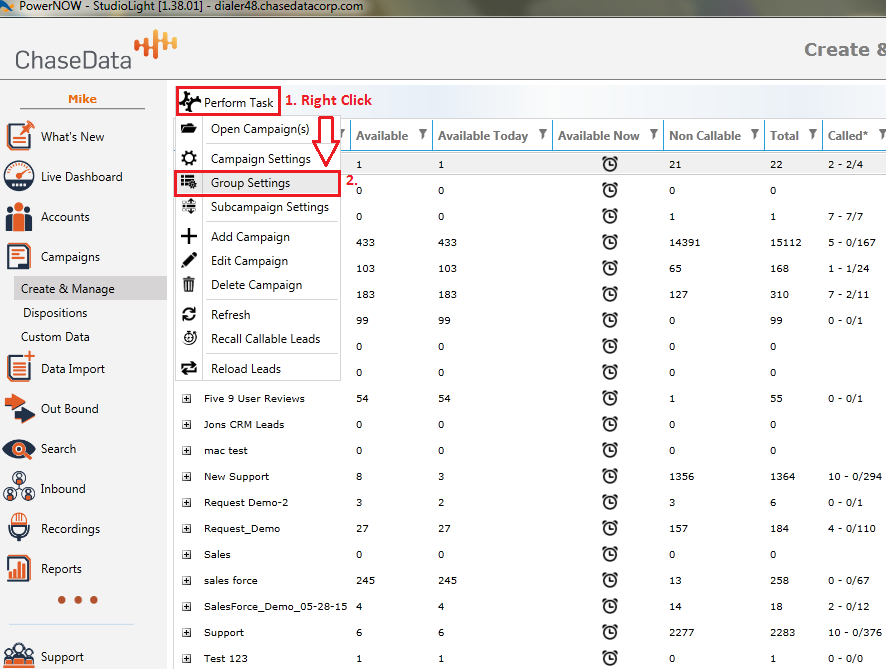This screenshot has height=669, width=886.
Task: Expand the New Support campaign row
Action: 186,477
